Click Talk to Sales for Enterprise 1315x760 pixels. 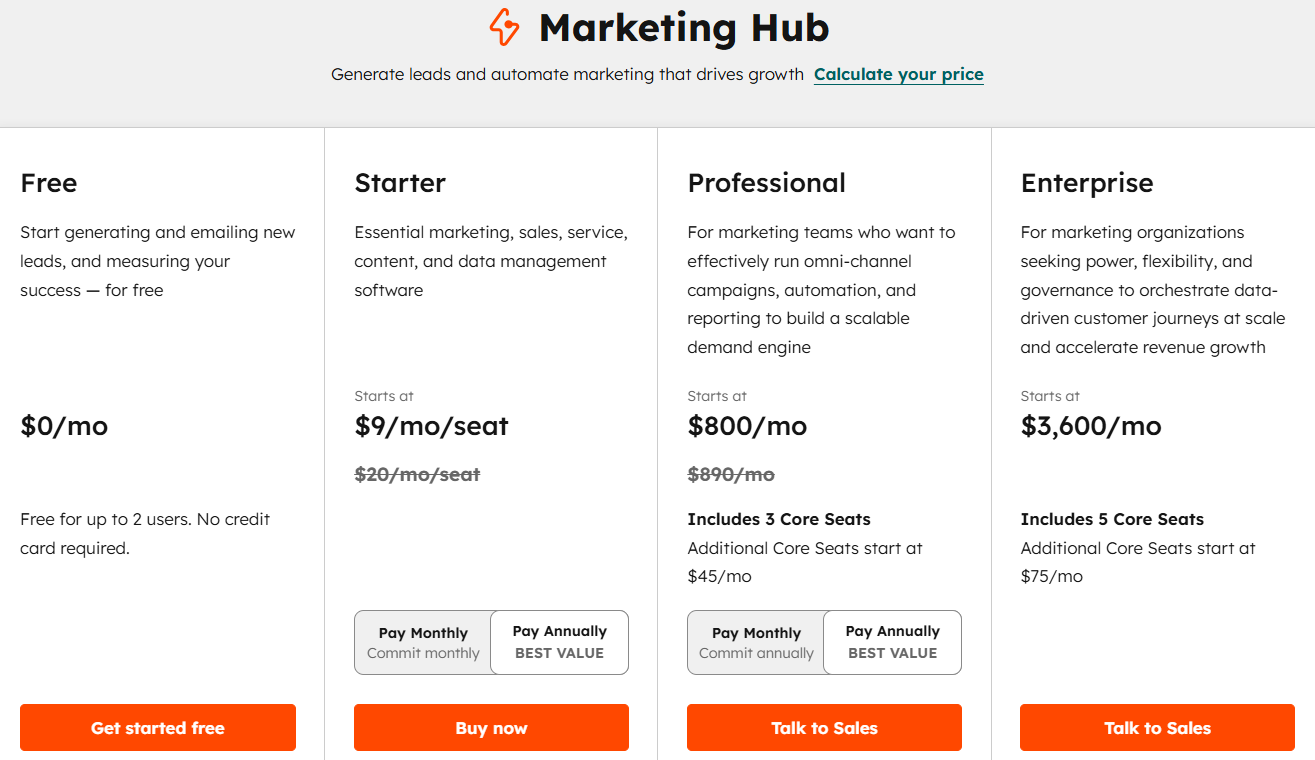point(1157,728)
